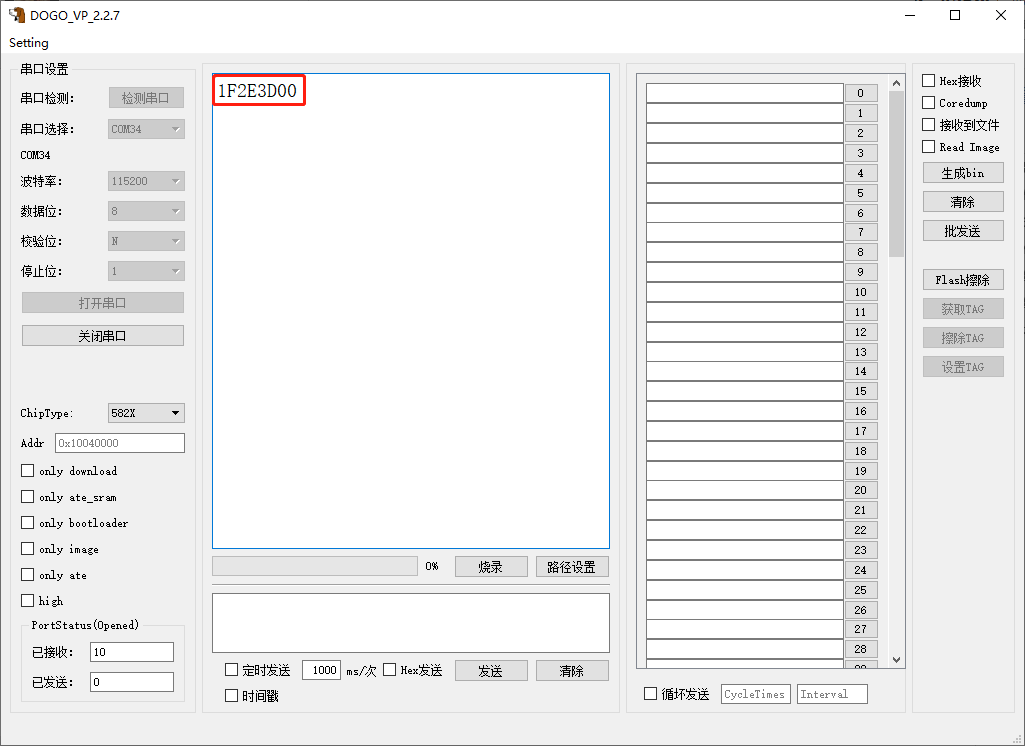Image resolution: width=1025 pixels, height=746 pixels.
Task: Click the 擦除TAG button
Action: [963, 338]
